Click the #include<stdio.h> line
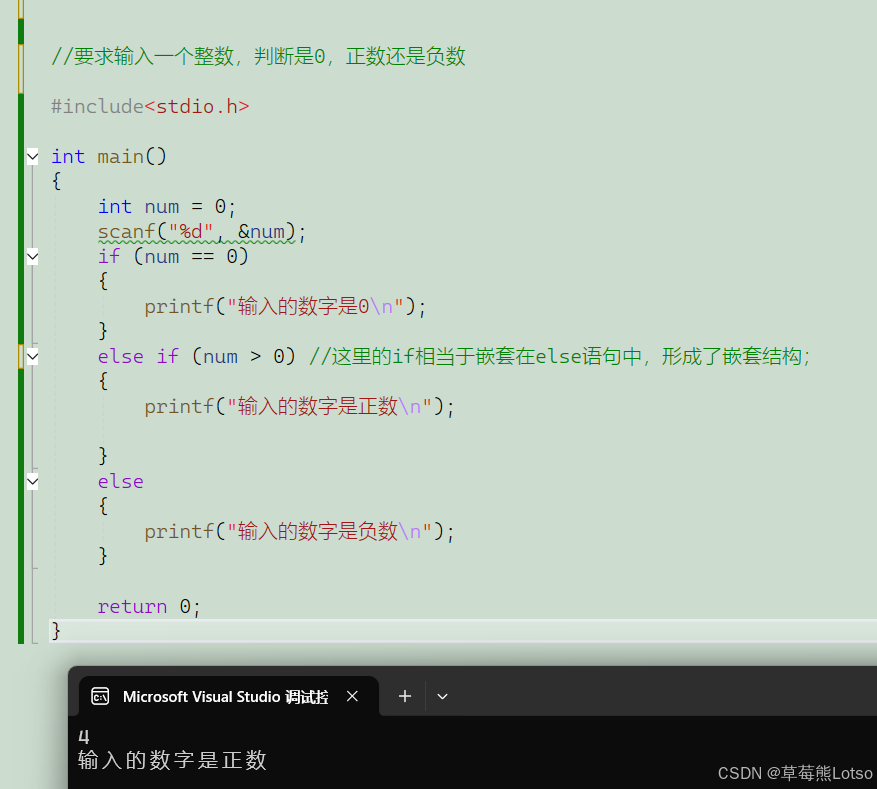Viewport: 877px width, 789px height. [x=150, y=106]
